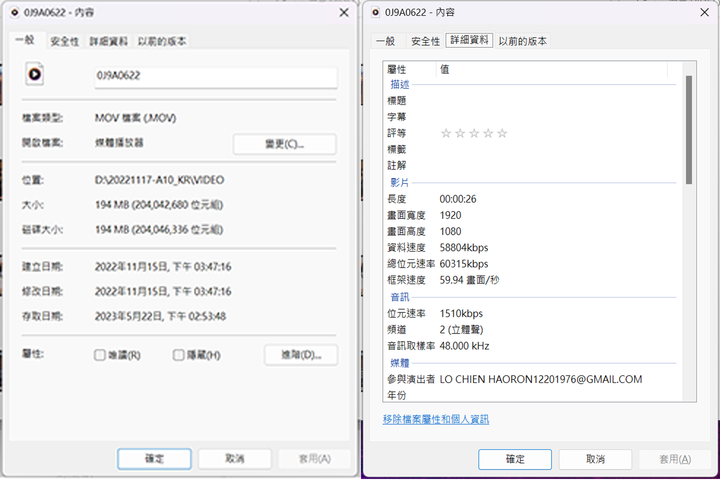Select the 位元速率 1510kbps row
This screenshot has width=720, height=480.
[532, 313]
